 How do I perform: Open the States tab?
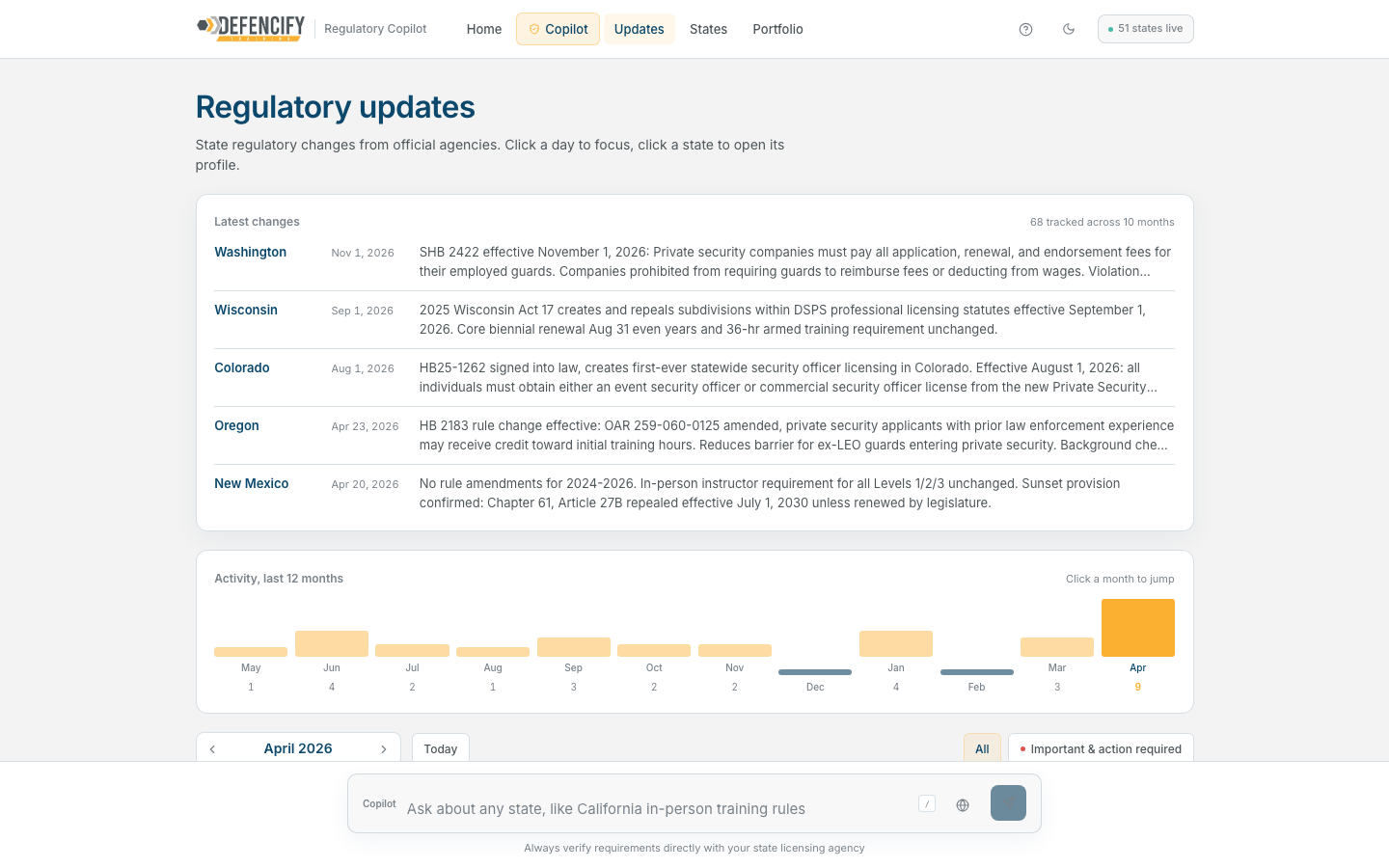tap(708, 29)
